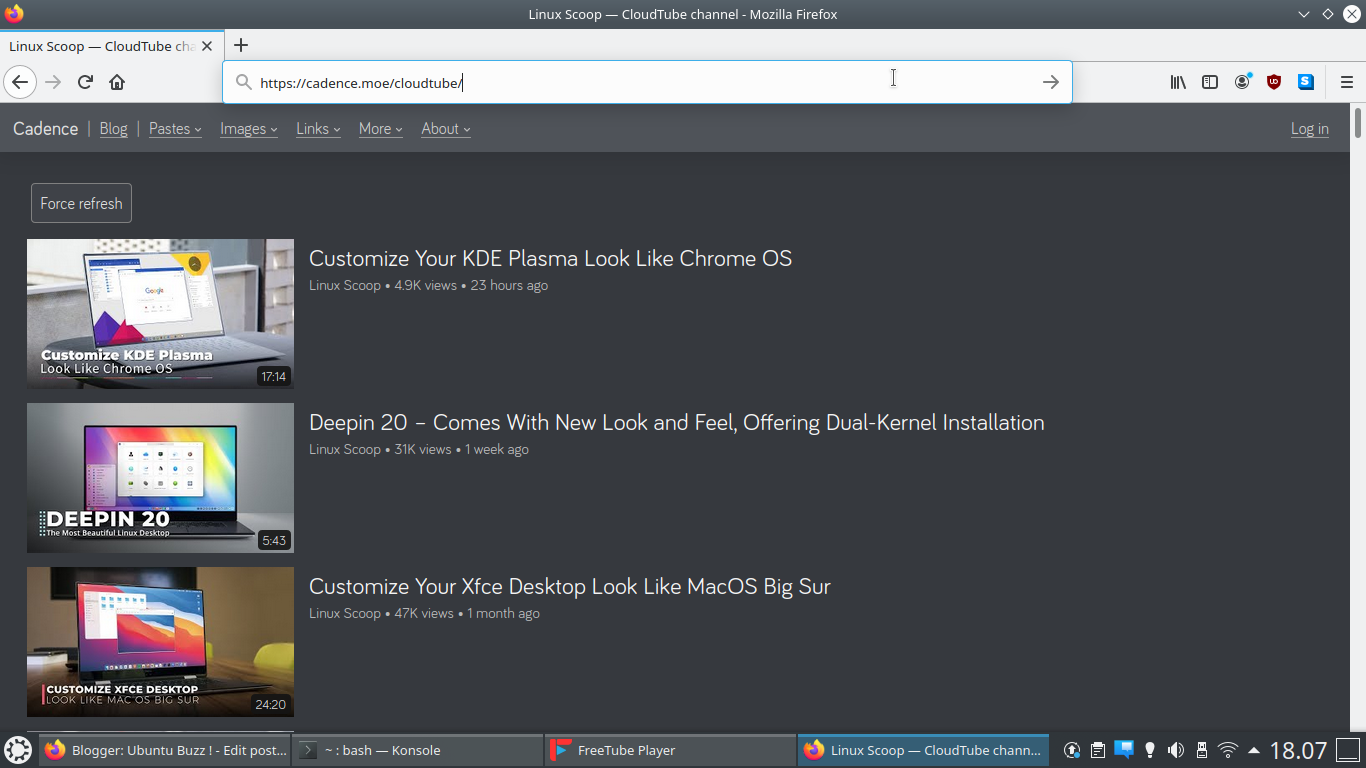Image resolution: width=1366 pixels, height=768 pixels.
Task: Open 'Deepin 20 – Comes With New Look' title
Action: coord(676,422)
